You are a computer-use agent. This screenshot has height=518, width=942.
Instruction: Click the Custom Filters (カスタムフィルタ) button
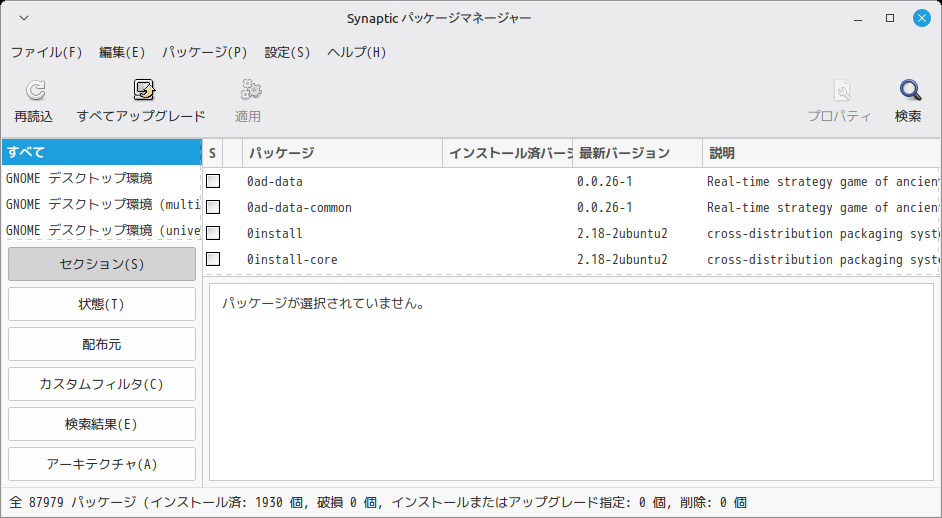pyautogui.click(x=102, y=384)
